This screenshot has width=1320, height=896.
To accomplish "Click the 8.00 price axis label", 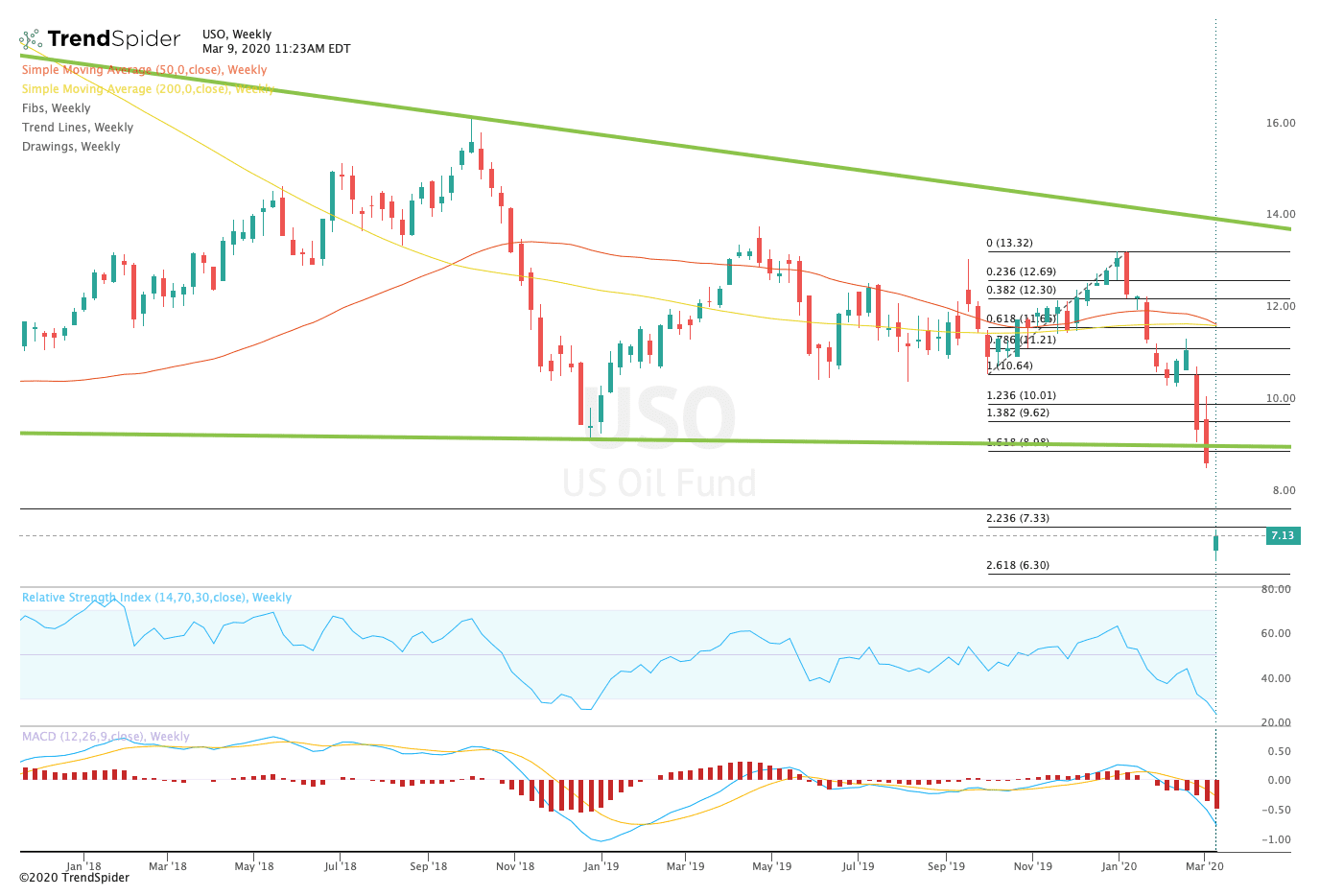I will (x=1284, y=490).
